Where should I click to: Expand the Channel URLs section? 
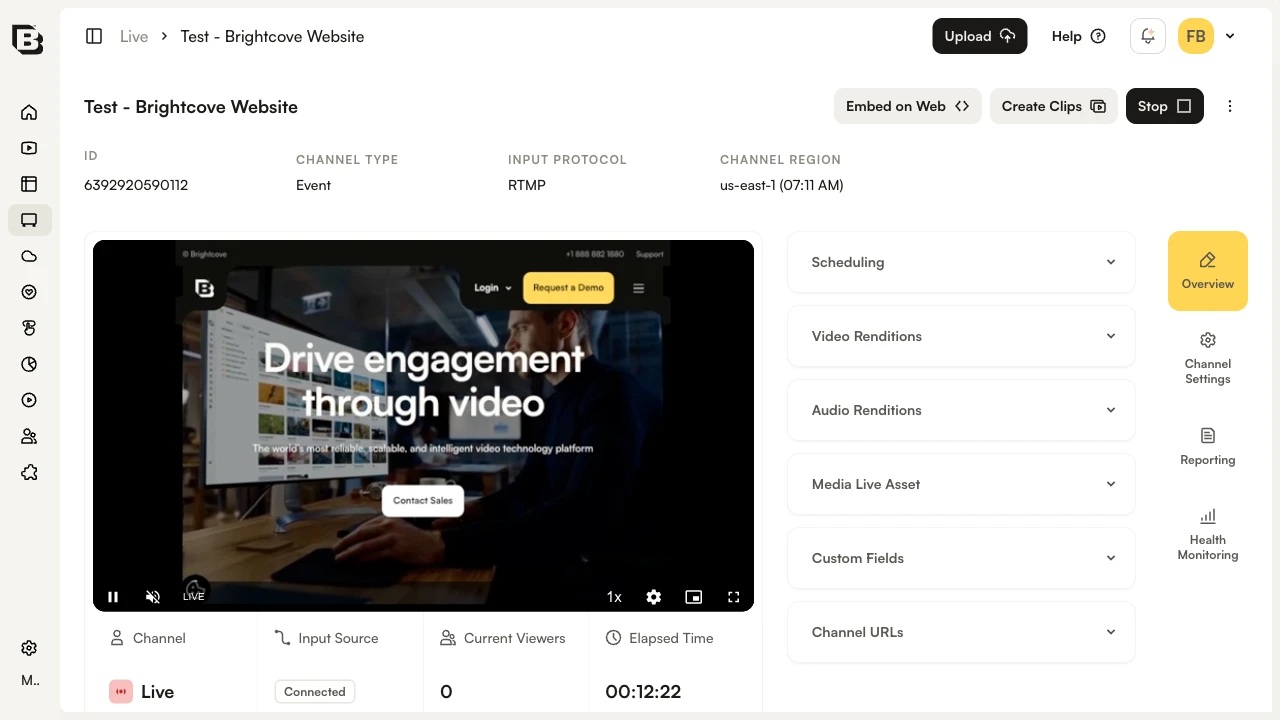point(961,632)
